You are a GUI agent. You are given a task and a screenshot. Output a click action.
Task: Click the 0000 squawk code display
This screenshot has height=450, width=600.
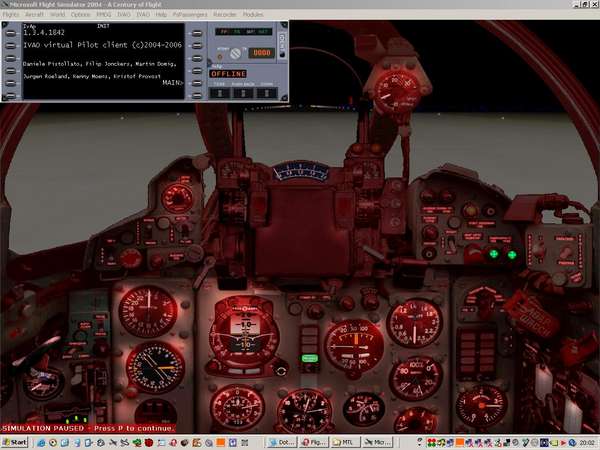pos(262,53)
